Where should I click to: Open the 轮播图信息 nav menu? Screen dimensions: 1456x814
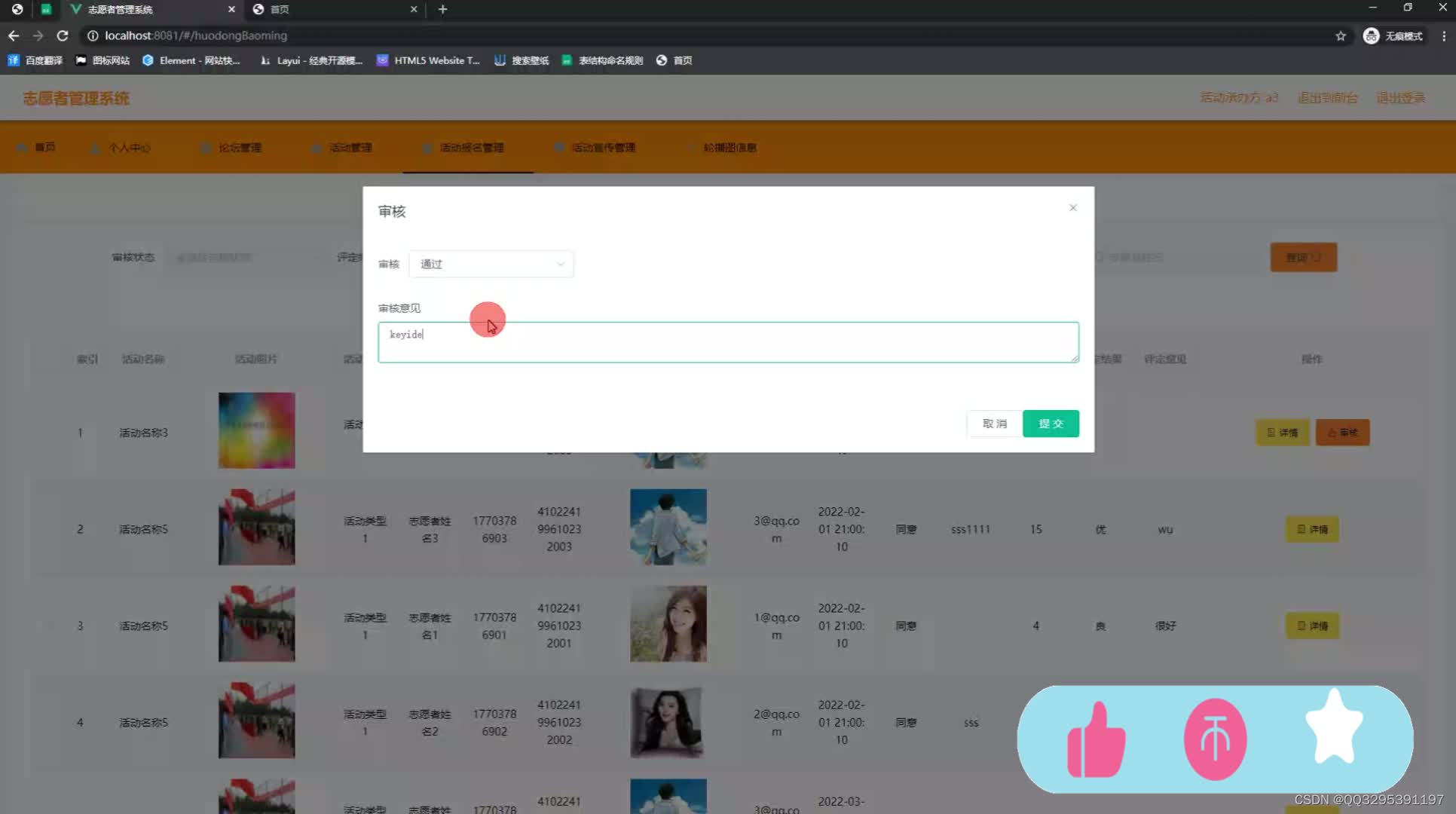(722, 147)
